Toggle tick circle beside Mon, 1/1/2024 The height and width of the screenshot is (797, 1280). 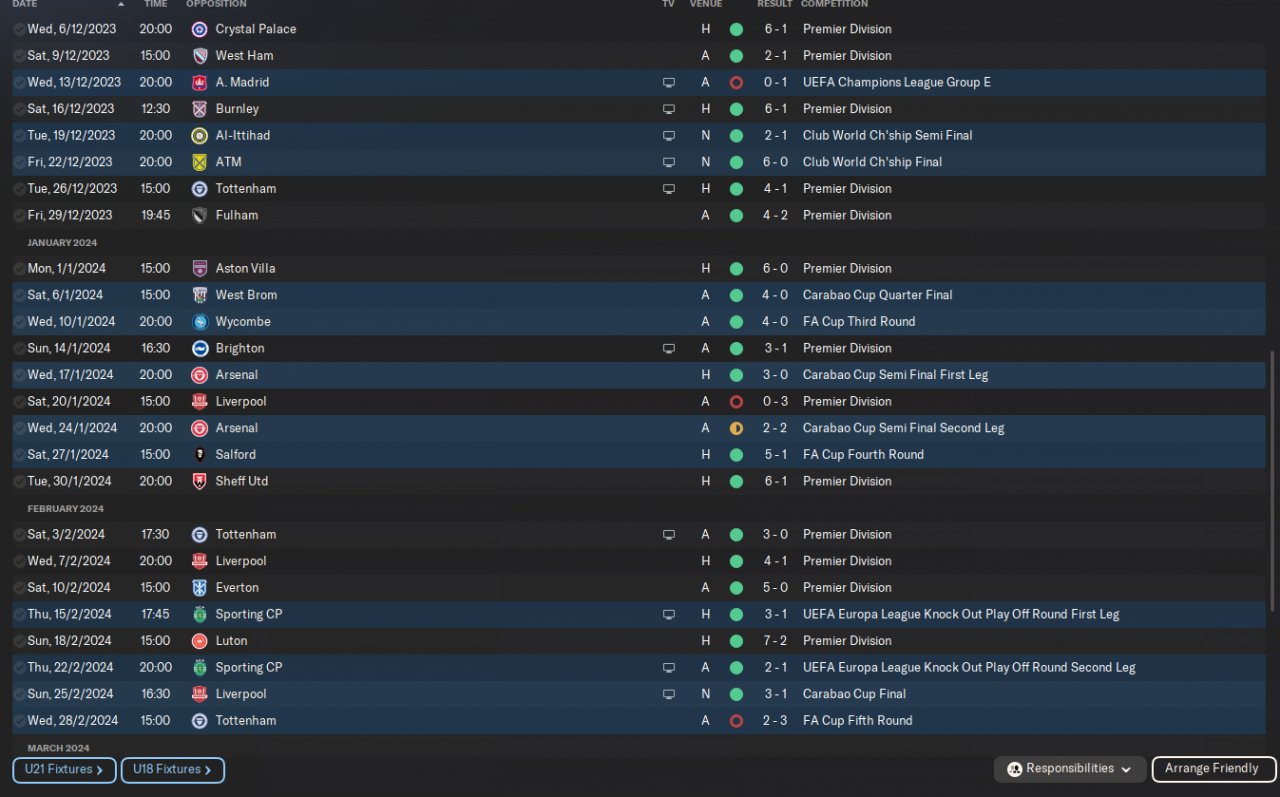click(x=20, y=269)
